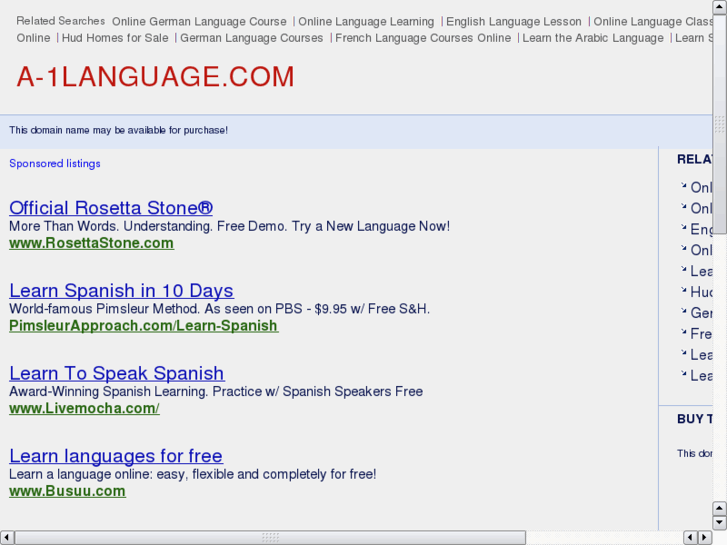Open Hud Homes for Sale related search
This screenshot has height=545, width=727.
[x=115, y=38]
